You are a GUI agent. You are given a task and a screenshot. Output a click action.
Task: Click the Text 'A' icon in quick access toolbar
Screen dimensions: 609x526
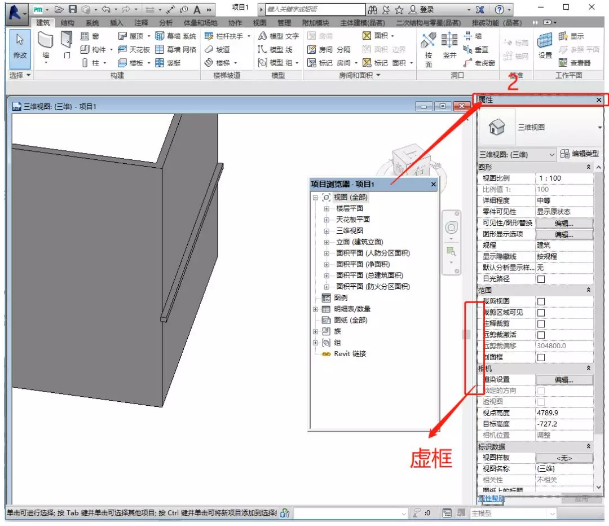point(197,9)
